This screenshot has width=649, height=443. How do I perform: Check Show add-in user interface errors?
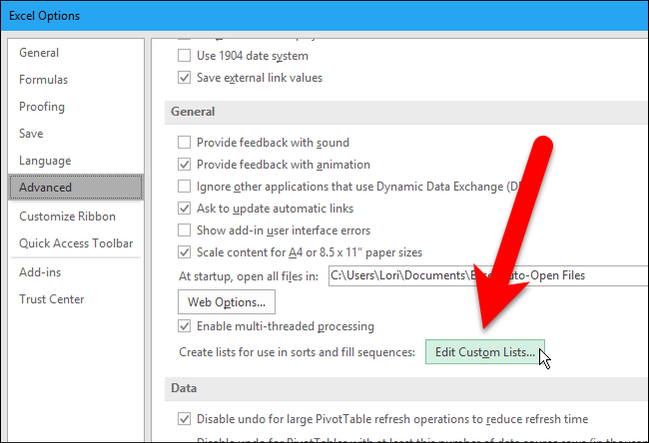[184, 230]
